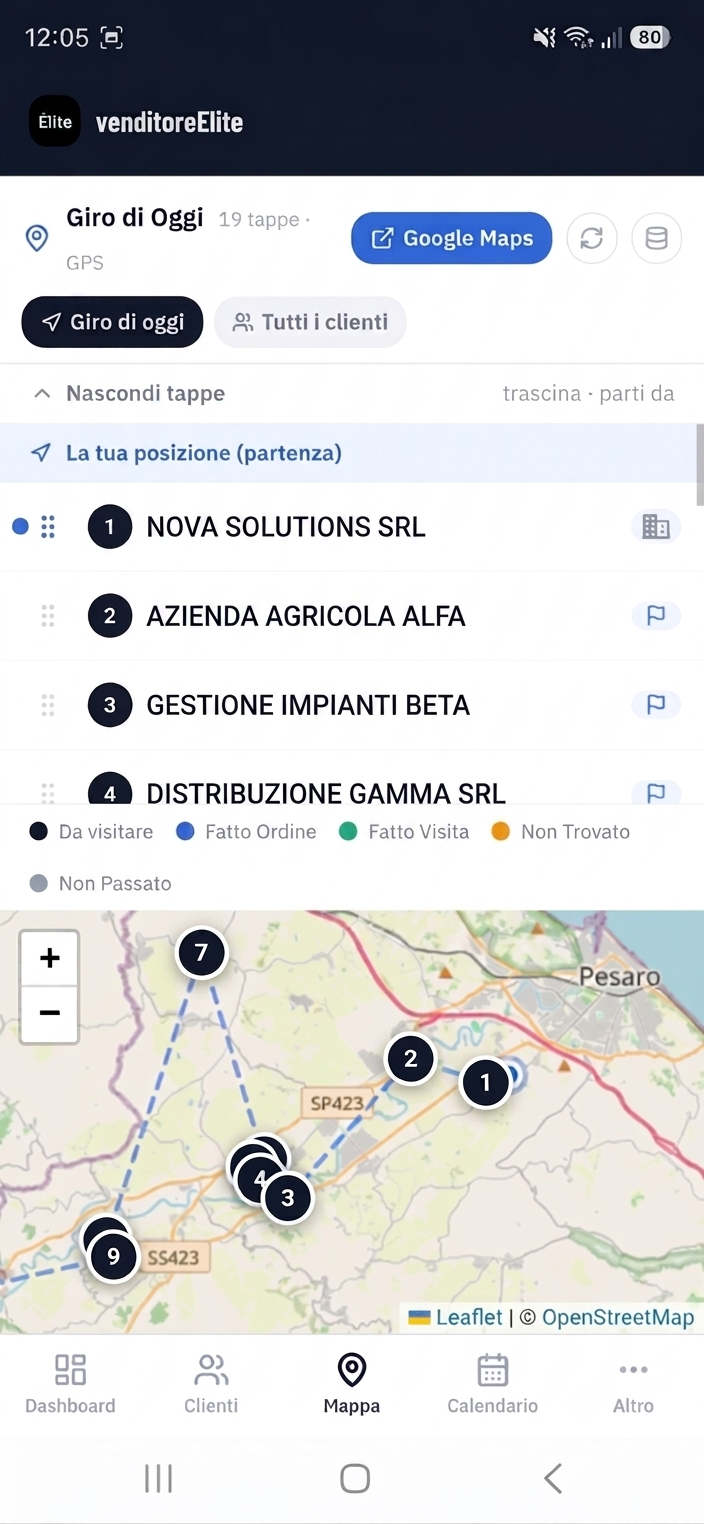Go to the Dashboard tab
The height and width of the screenshot is (1524, 704).
pos(70,1384)
